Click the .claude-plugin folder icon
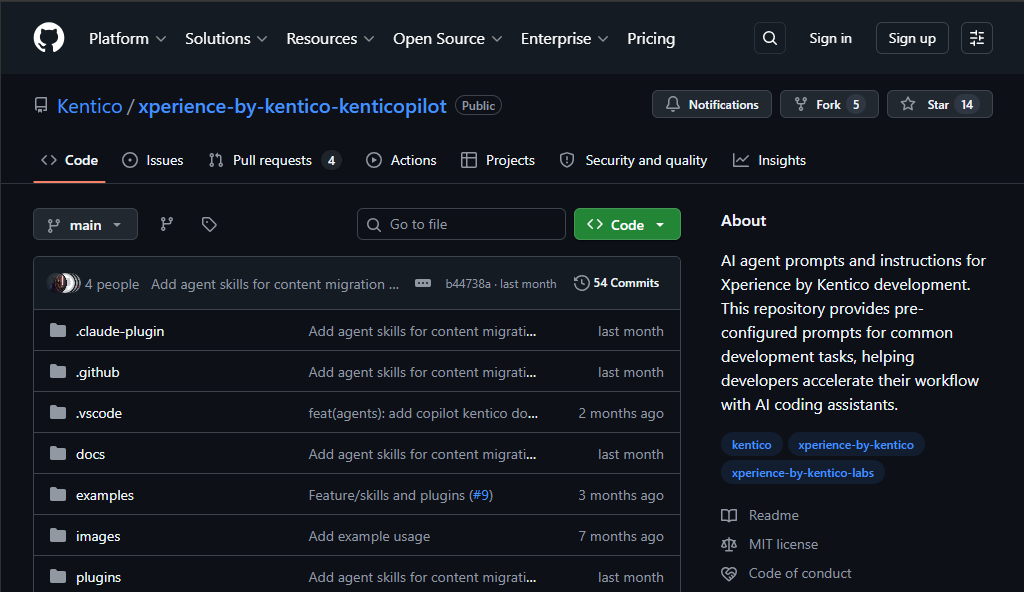The image size is (1024, 592). point(58,331)
